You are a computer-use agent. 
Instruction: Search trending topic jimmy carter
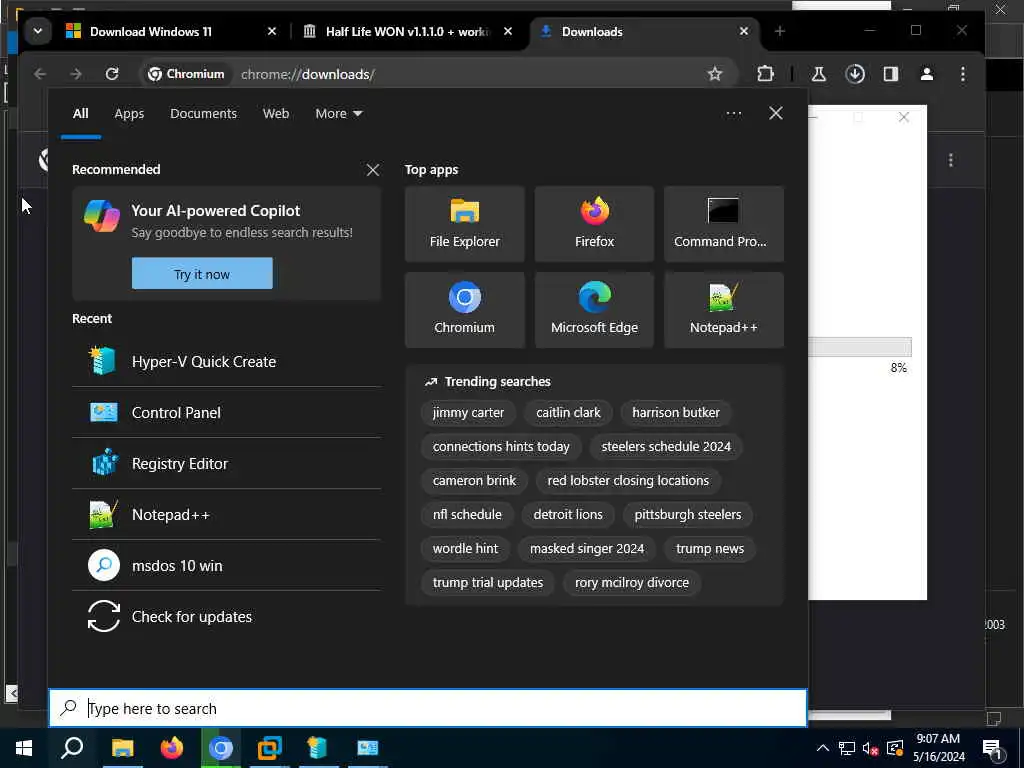[x=468, y=413]
